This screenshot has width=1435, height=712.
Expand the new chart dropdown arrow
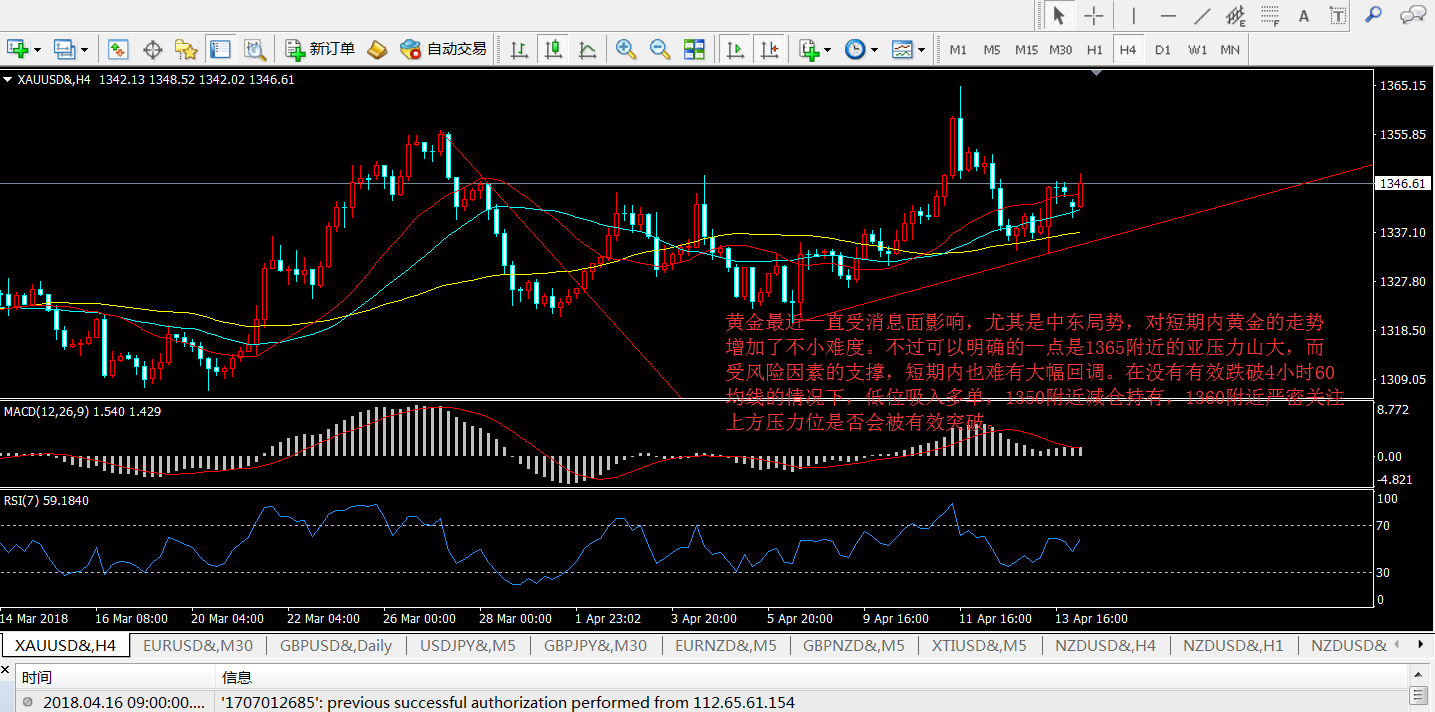[x=38, y=50]
